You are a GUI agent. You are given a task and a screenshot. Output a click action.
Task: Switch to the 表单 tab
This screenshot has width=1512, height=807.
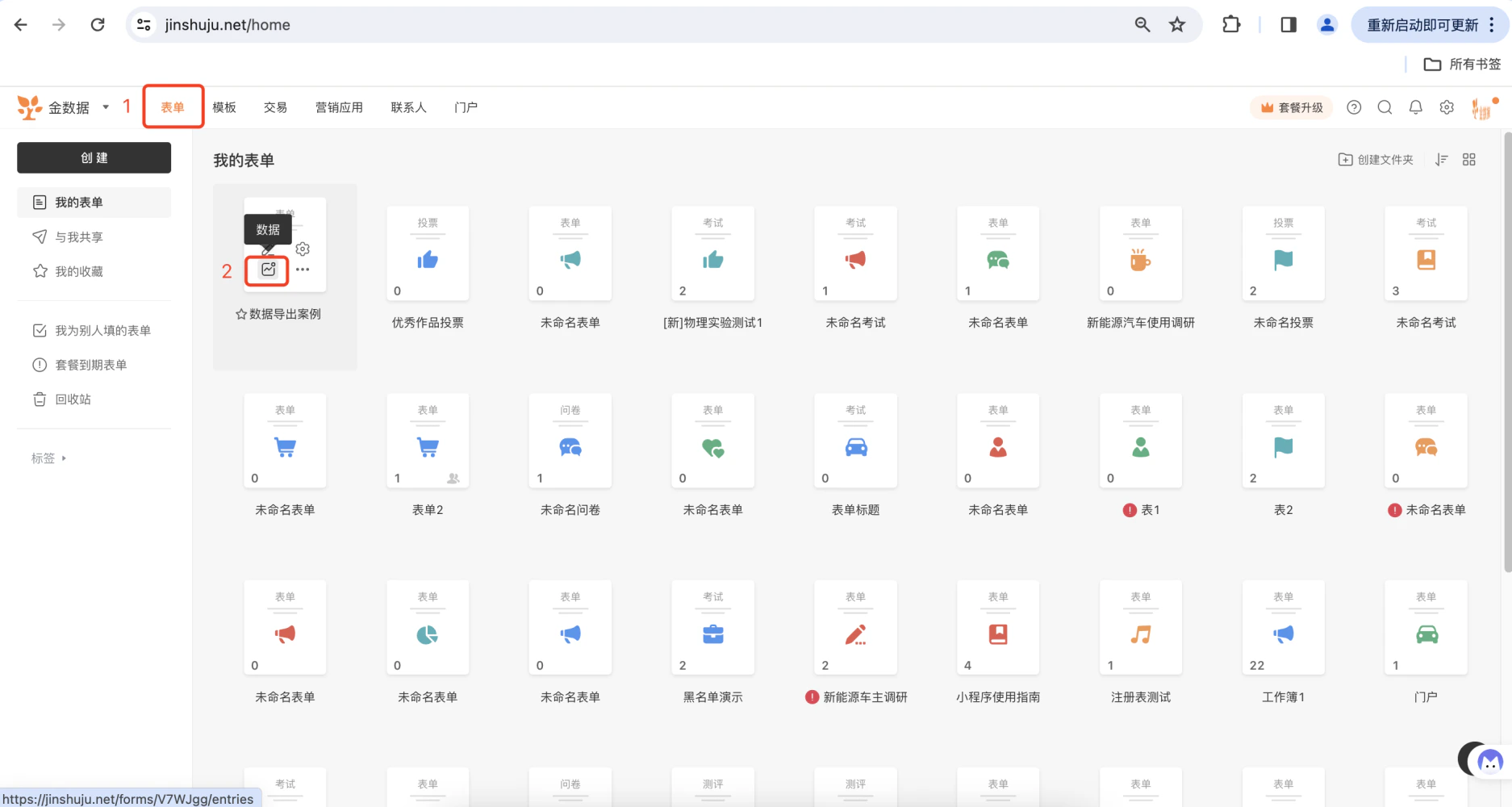[173, 107]
